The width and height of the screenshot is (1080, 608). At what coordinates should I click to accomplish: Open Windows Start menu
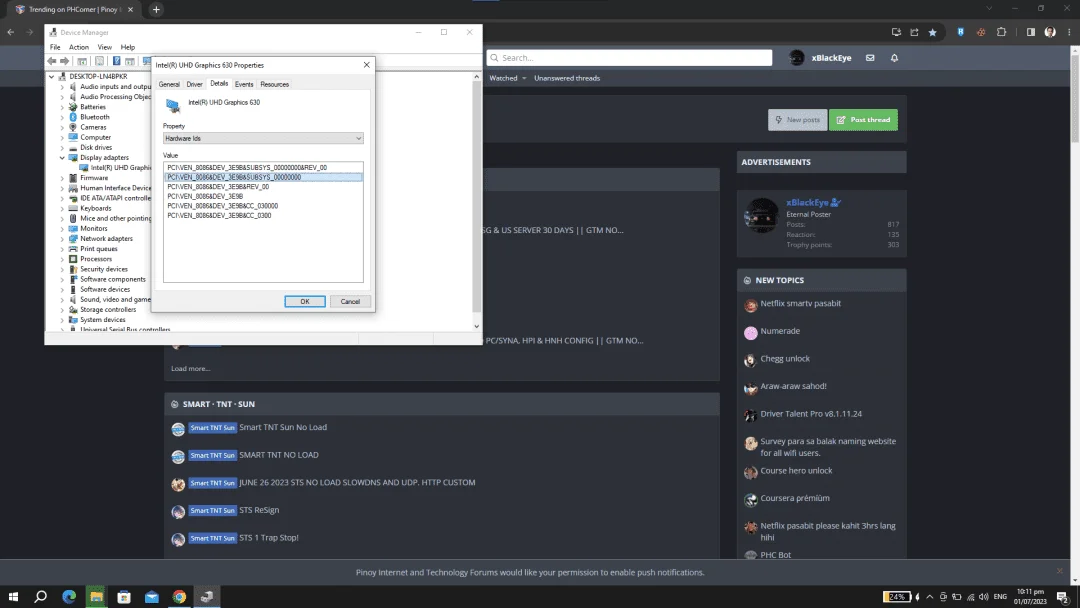pos(13,596)
